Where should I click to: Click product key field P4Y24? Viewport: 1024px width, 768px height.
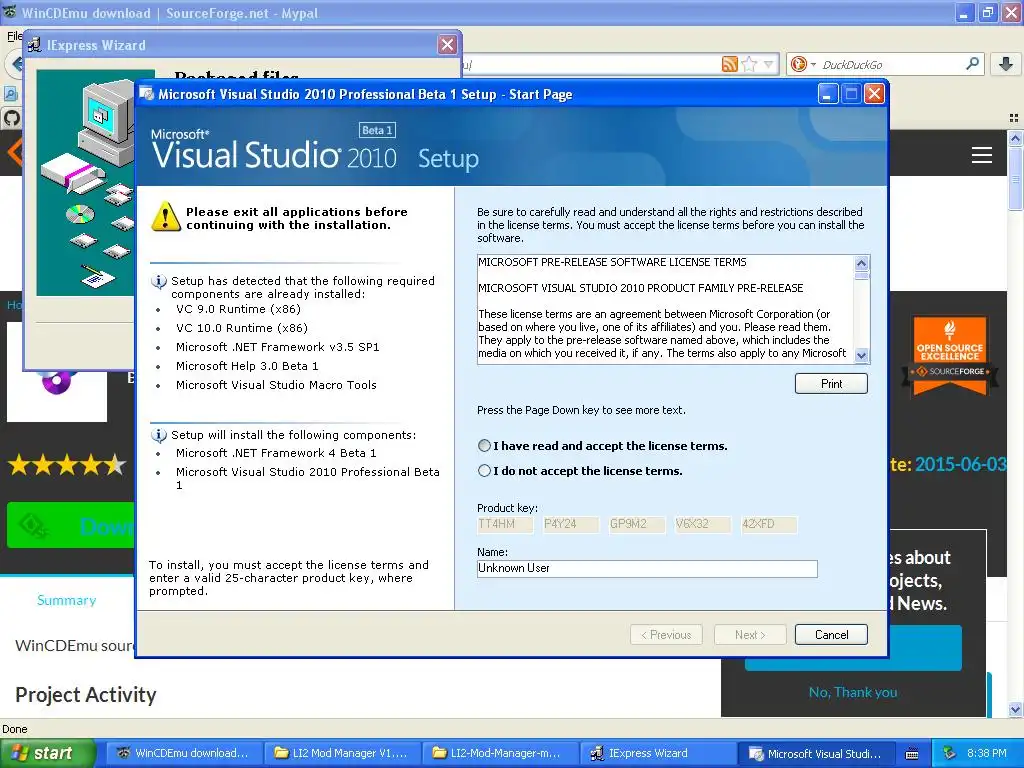(x=571, y=524)
